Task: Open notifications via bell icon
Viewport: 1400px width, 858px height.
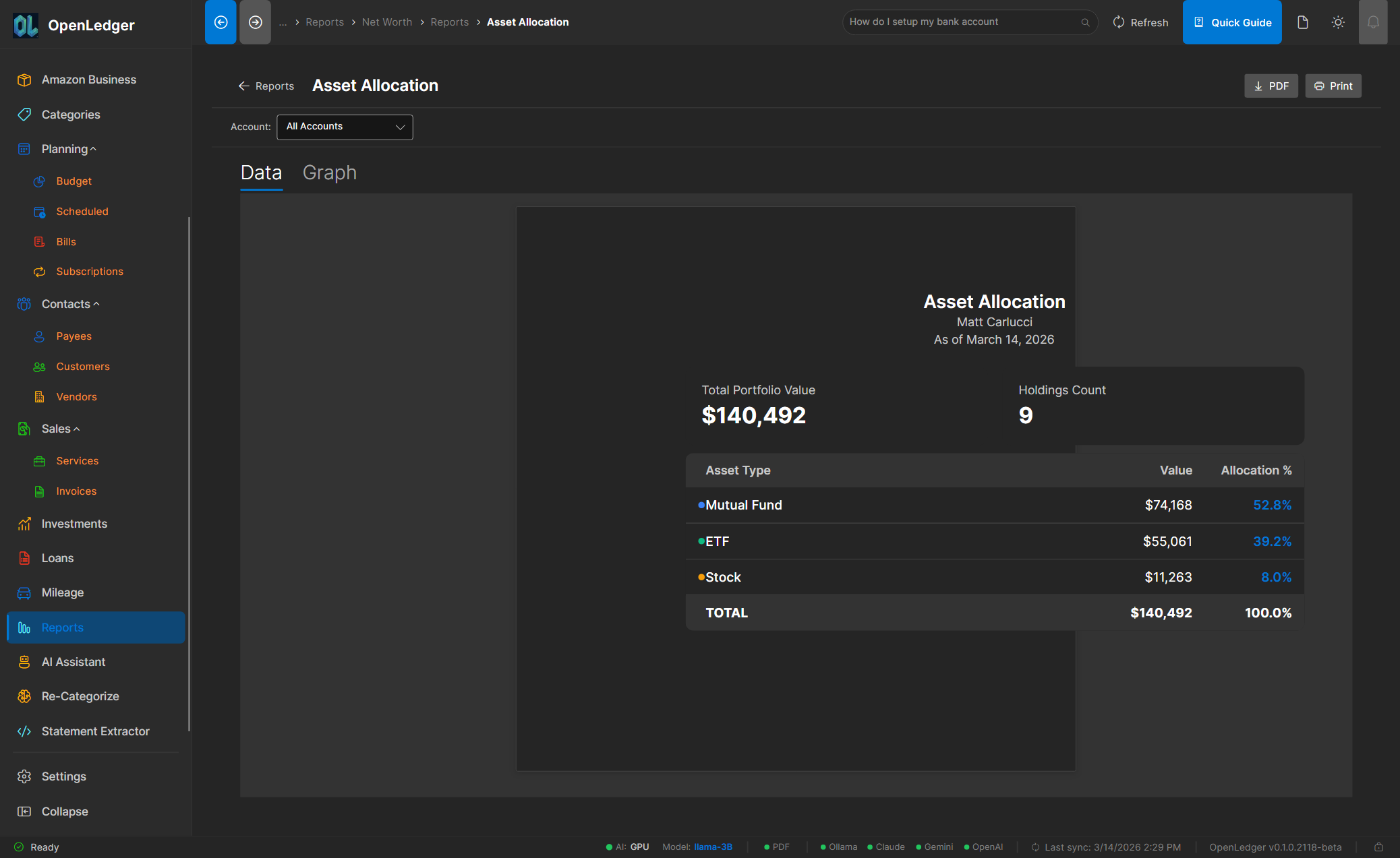Action: [x=1373, y=22]
